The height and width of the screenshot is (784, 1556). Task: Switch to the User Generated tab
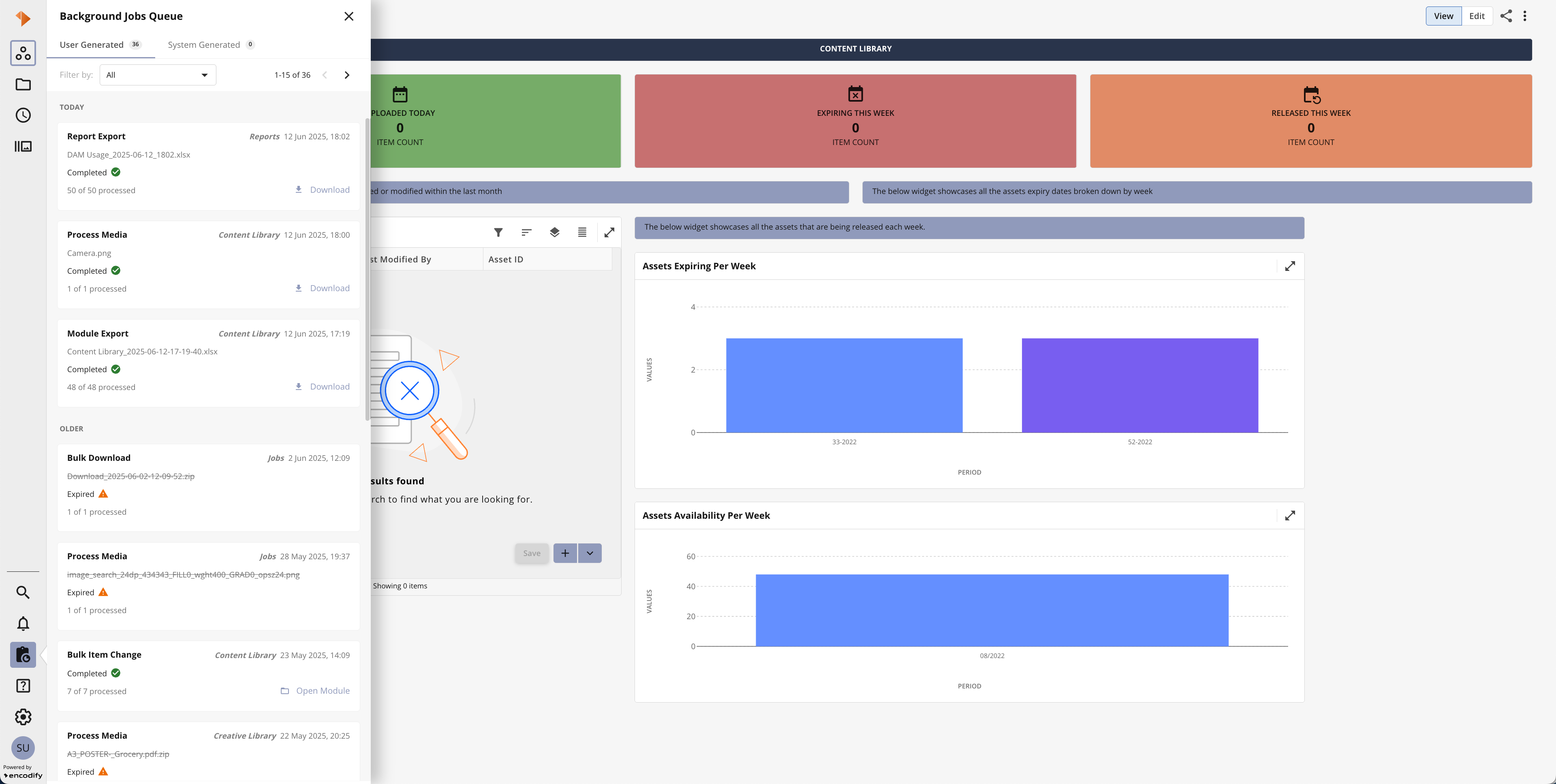click(100, 45)
